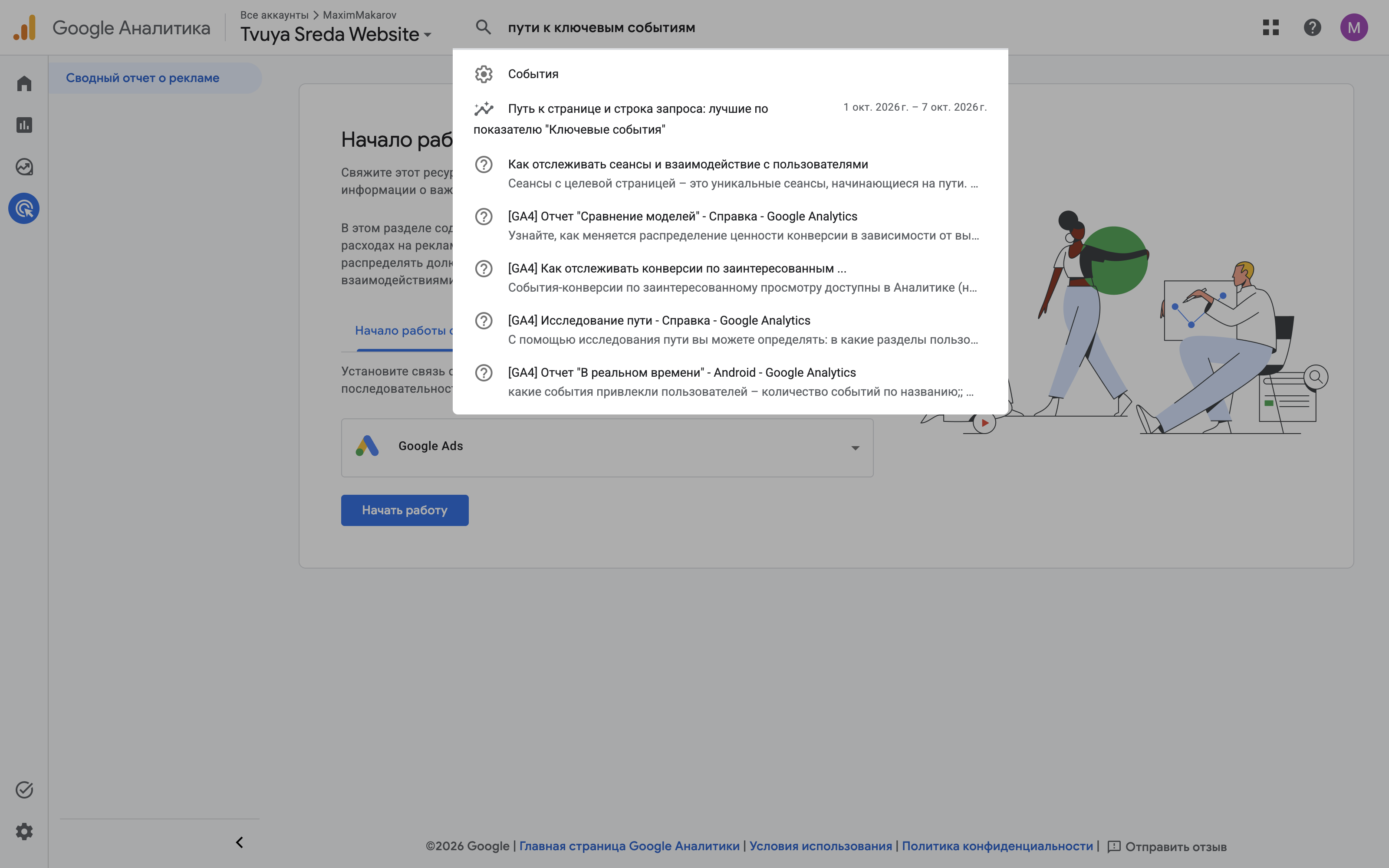Click the gear icon beside the События result
The width and height of the screenshot is (1389, 868).
pos(484,74)
